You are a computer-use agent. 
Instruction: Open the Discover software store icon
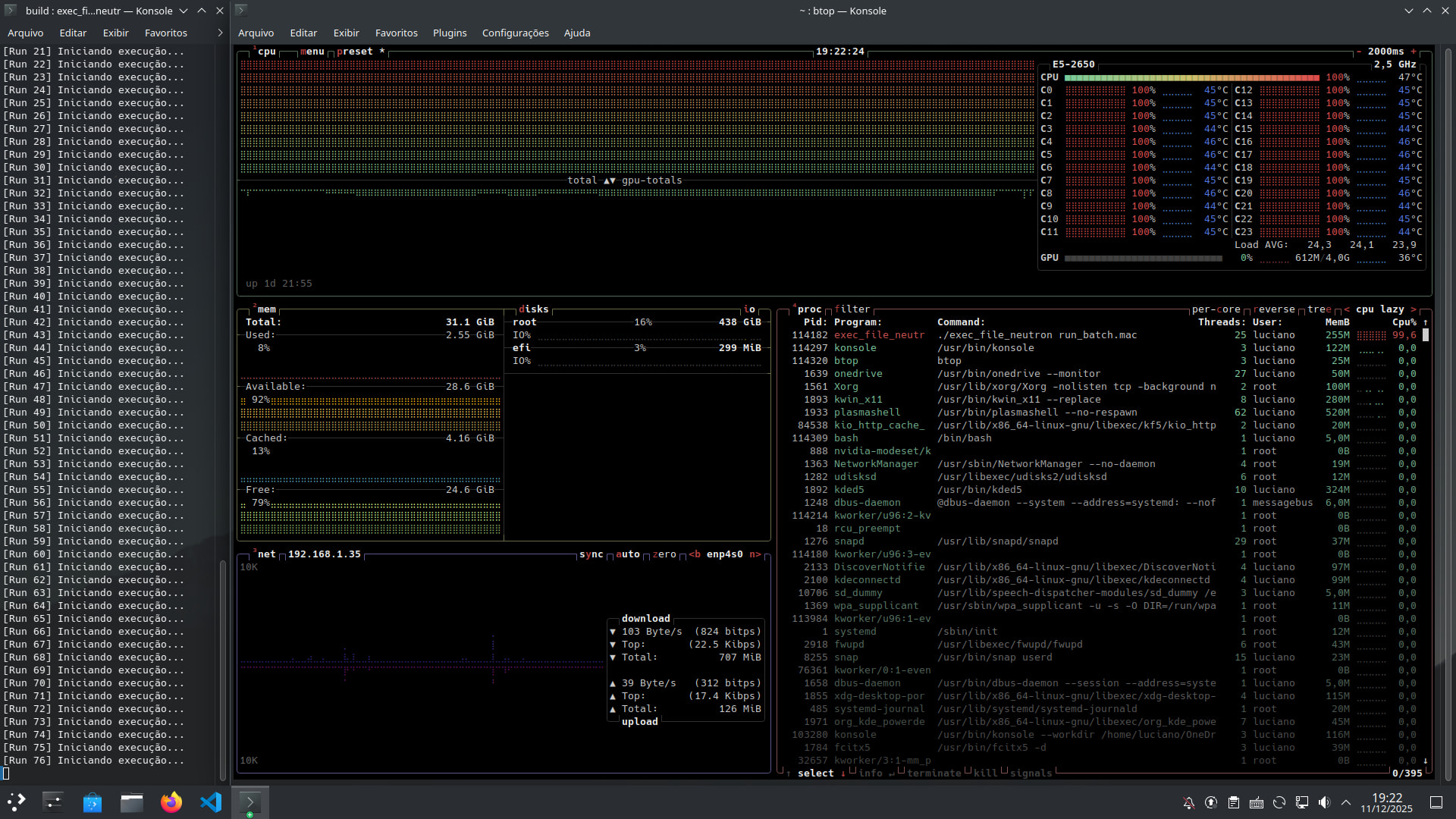pyautogui.click(x=93, y=802)
